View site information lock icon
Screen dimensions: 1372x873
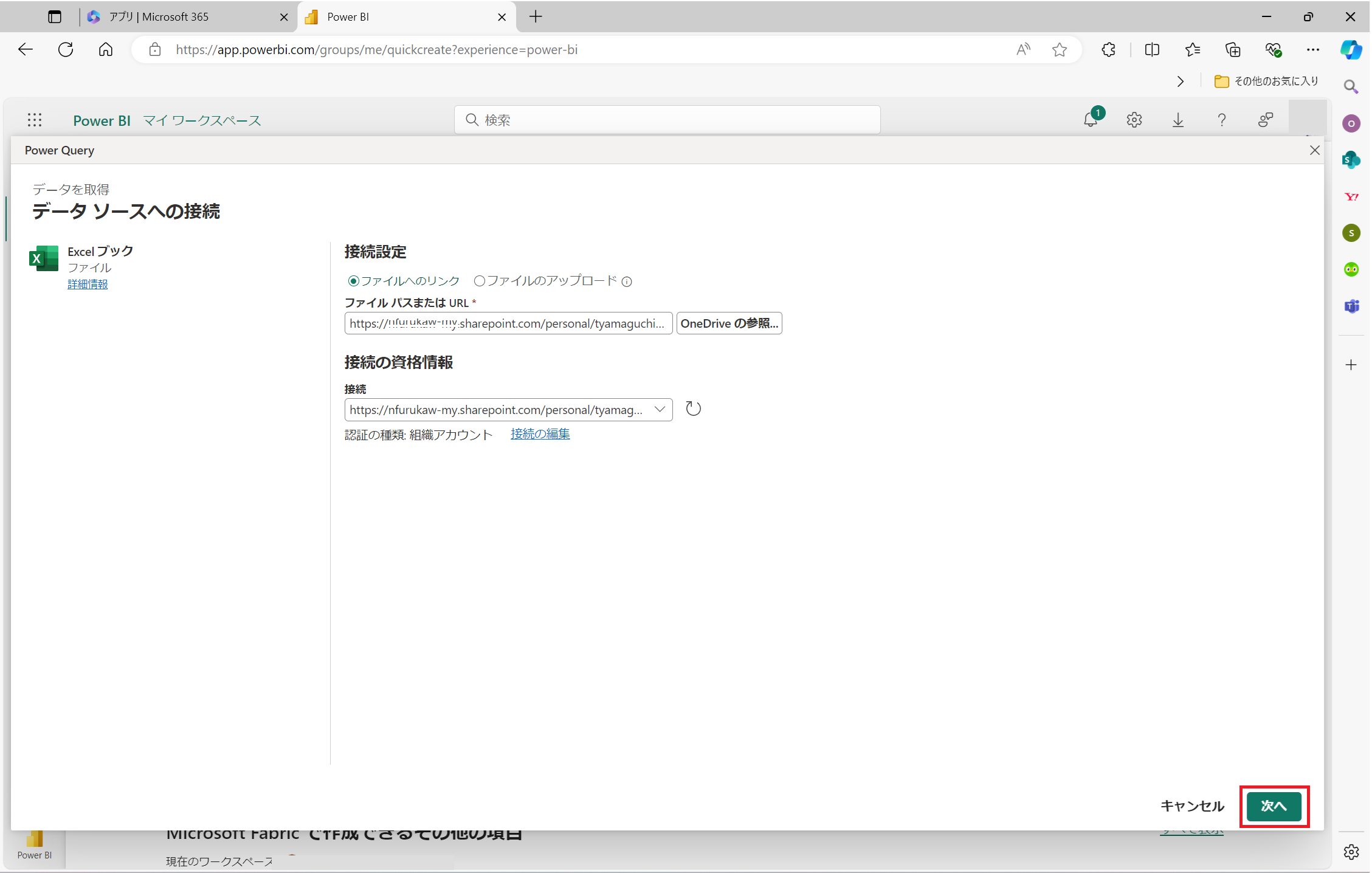[x=155, y=49]
